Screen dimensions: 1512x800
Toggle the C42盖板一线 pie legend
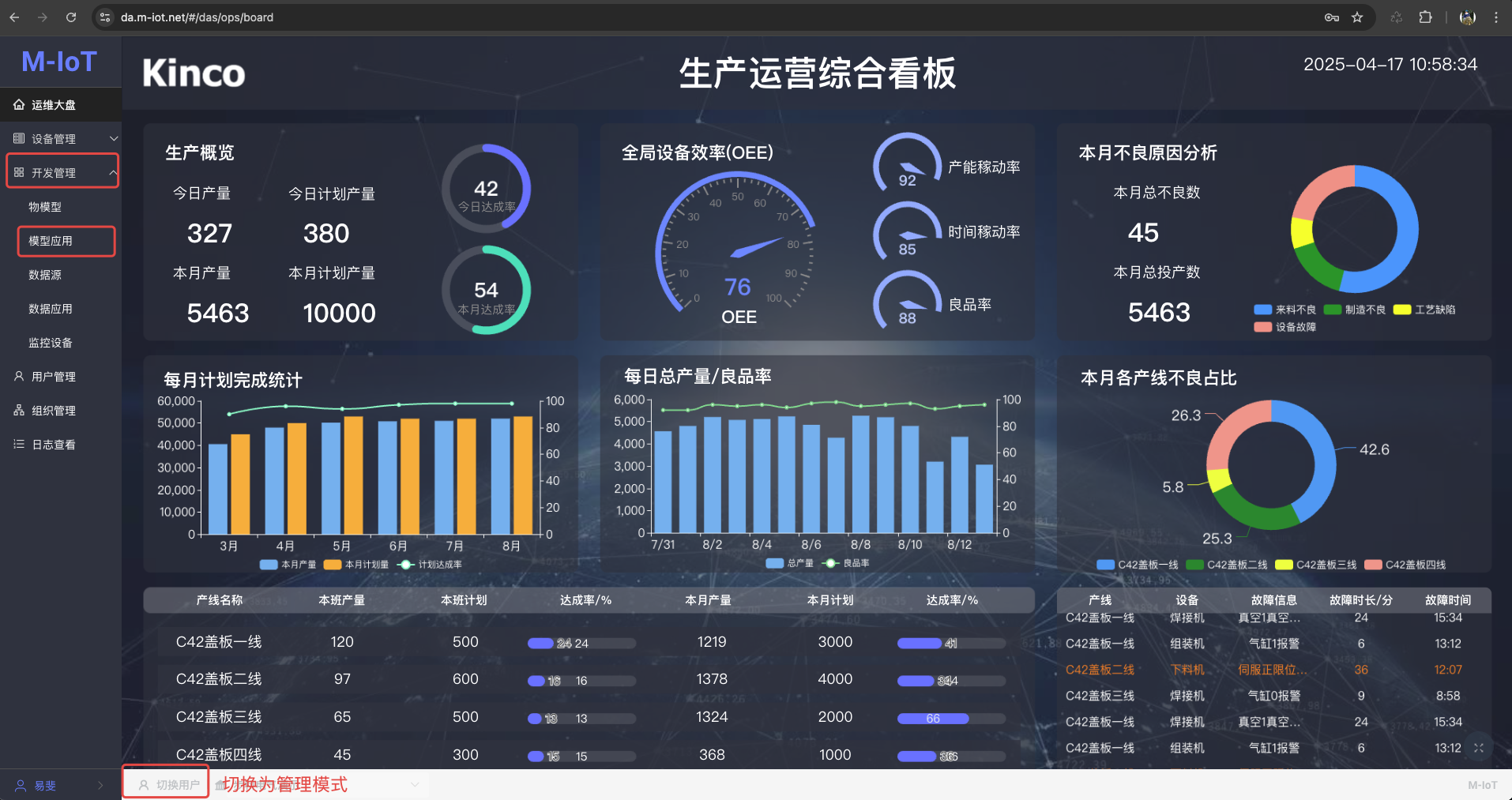tap(1138, 565)
